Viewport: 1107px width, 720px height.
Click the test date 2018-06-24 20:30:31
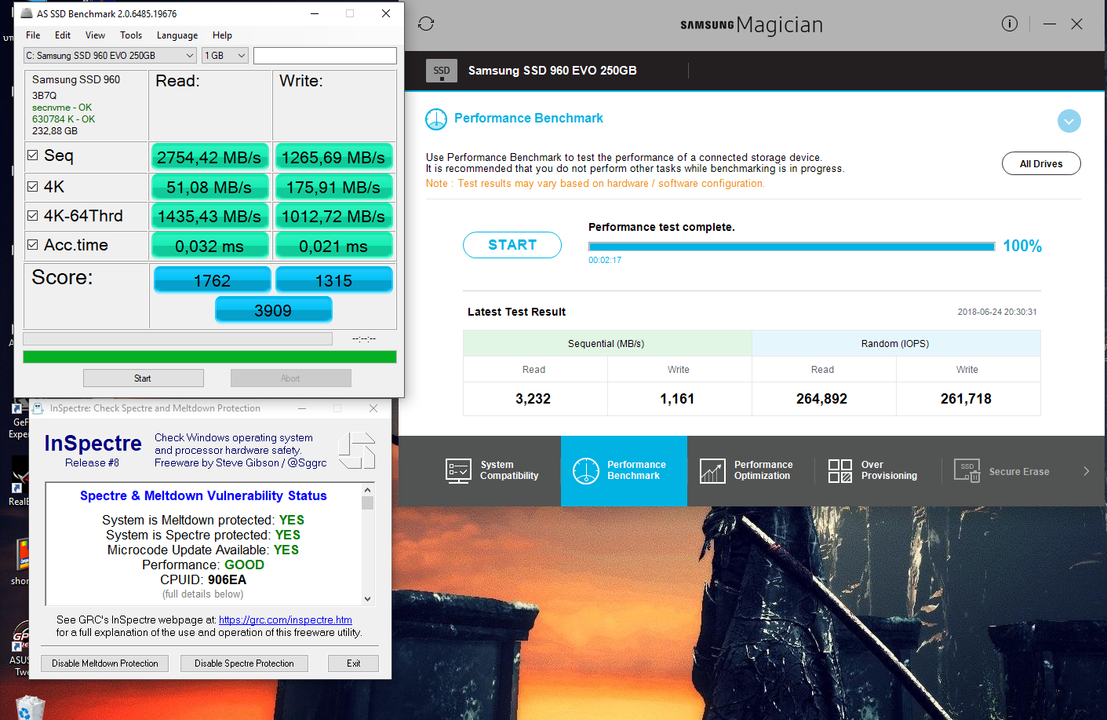(x=997, y=312)
